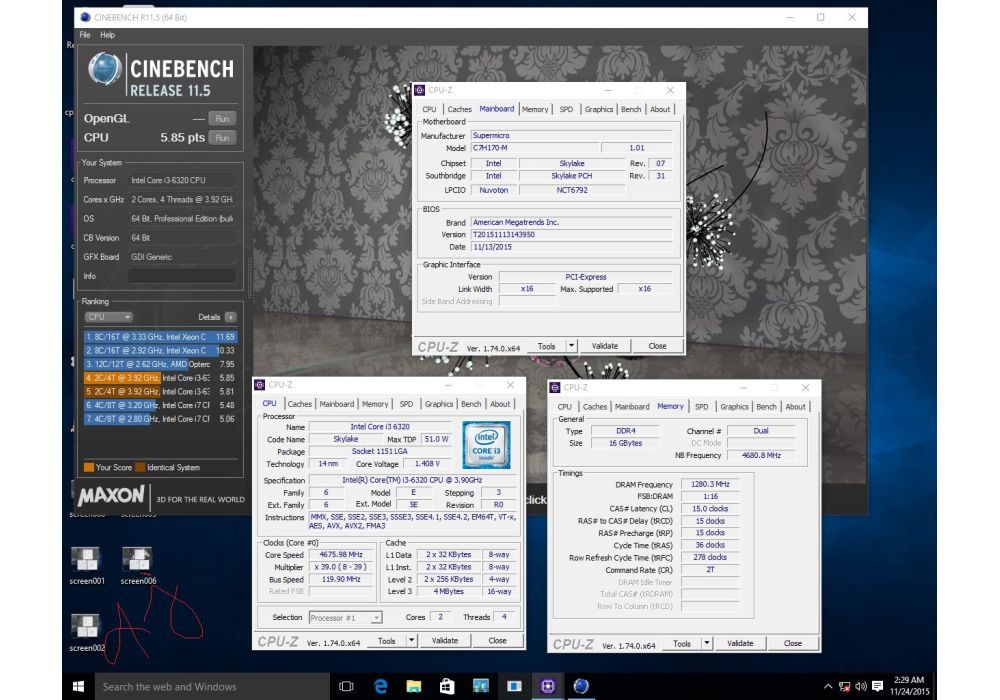This screenshot has height=700, width=1000.
Task: Open the File menu in Cinebench
Action: tap(85, 35)
